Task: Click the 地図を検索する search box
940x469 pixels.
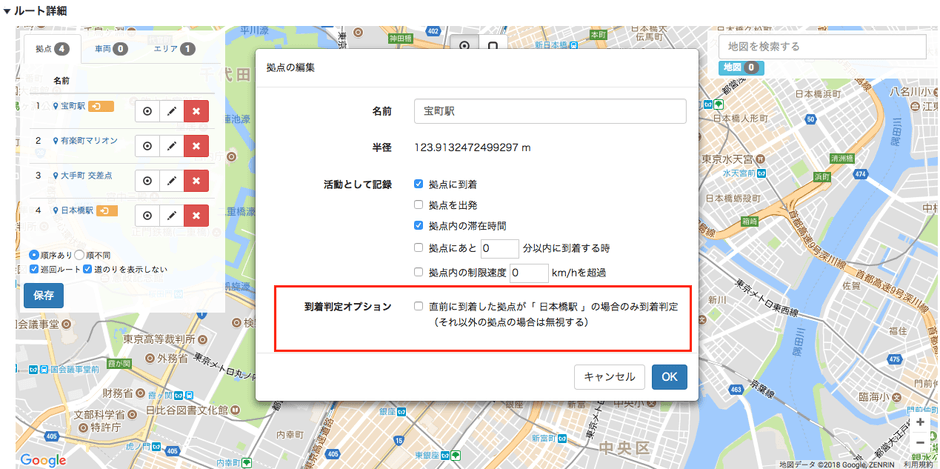Action: pos(822,46)
